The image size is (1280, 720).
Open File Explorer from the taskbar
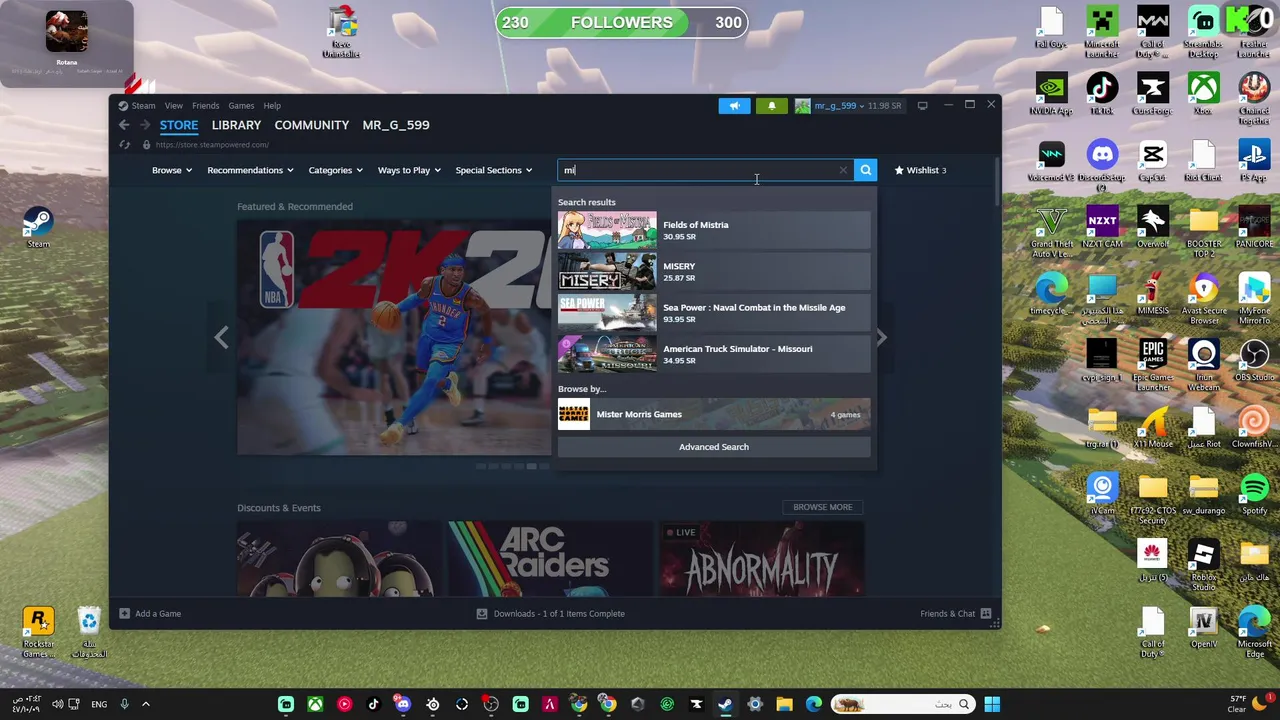(784, 705)
